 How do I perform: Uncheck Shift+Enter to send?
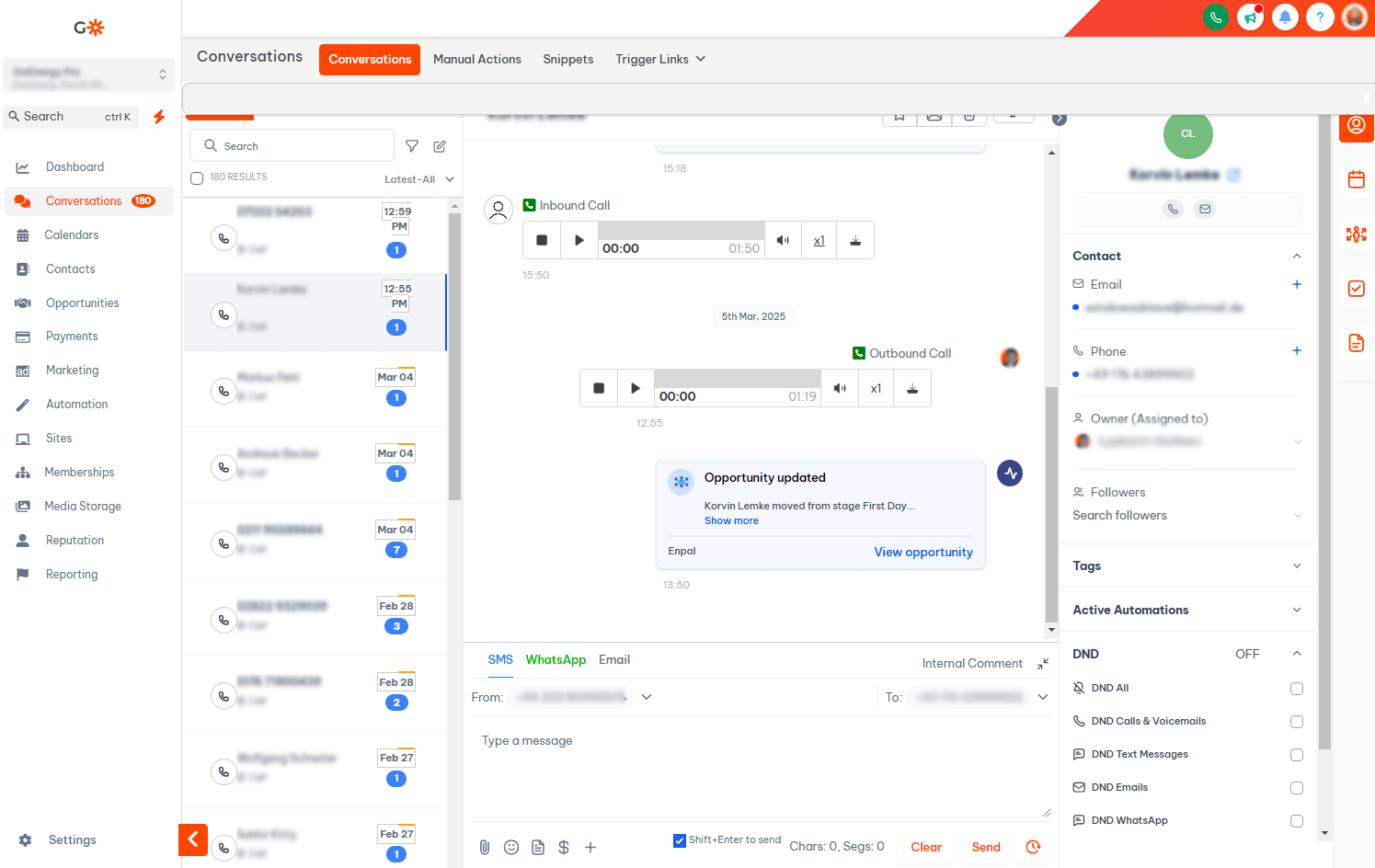(680, 840)
